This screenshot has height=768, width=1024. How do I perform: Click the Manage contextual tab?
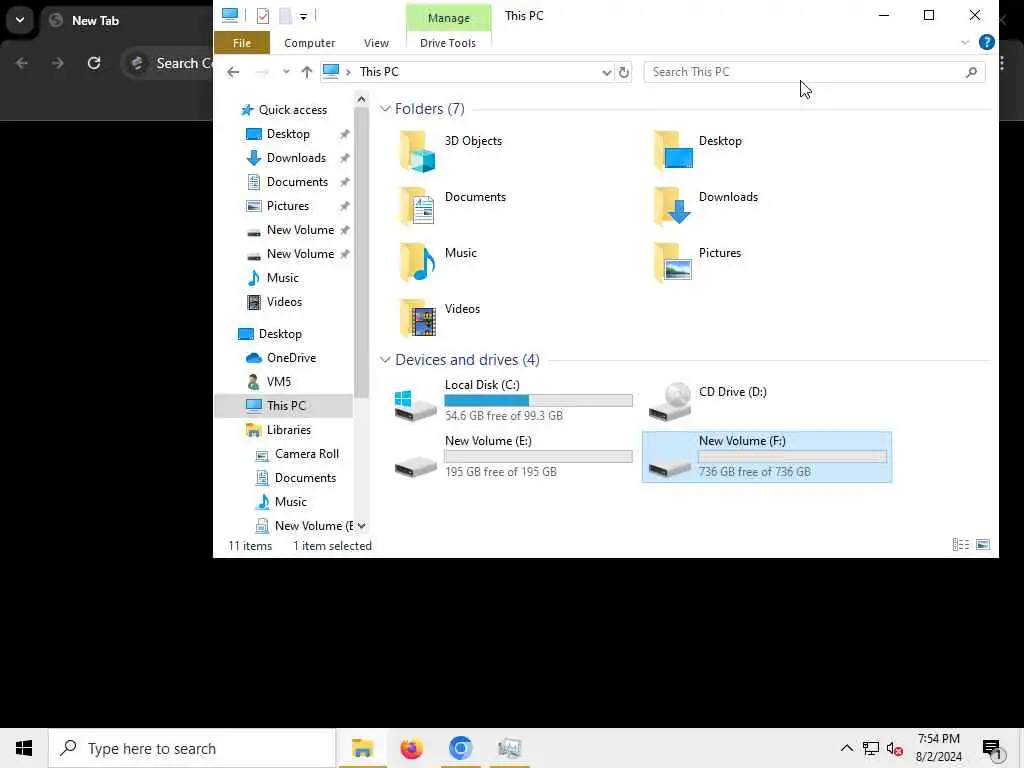coord(449,18)
